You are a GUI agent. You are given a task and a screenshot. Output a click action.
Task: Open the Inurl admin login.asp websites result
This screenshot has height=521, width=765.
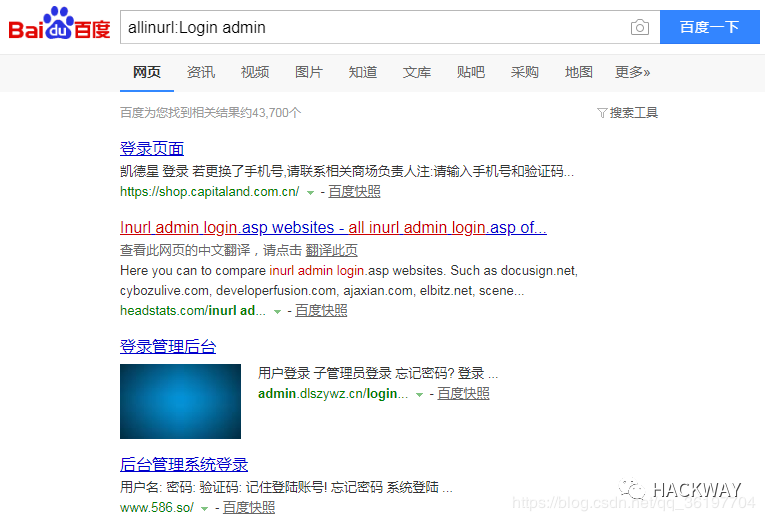tap(333, 228)
